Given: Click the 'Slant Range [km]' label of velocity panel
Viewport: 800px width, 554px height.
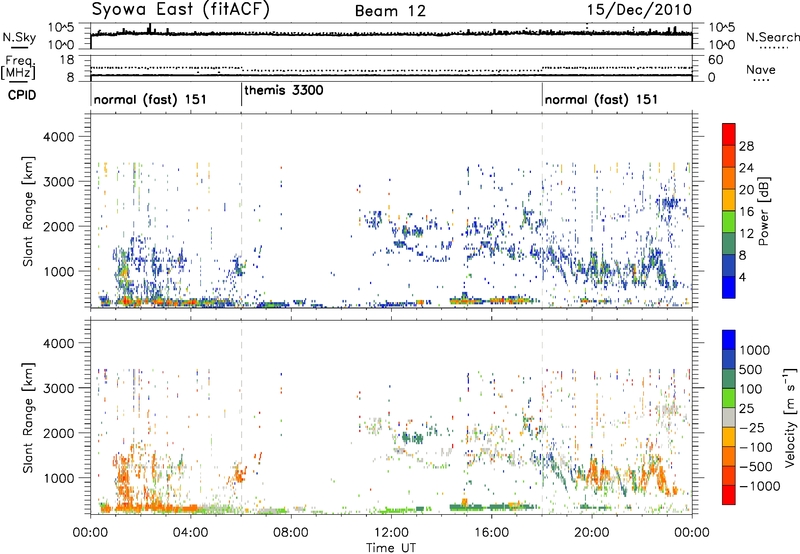Looking at the screenshot, I should pyautogui.click(x=28, y=418).
